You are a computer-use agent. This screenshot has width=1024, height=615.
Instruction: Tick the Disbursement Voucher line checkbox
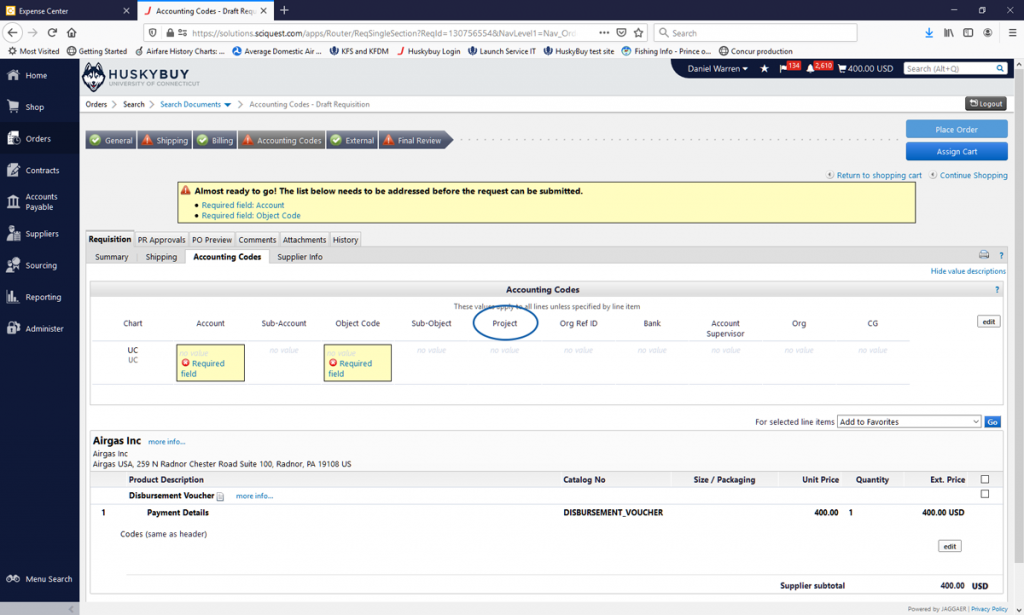tap(985, 494)
